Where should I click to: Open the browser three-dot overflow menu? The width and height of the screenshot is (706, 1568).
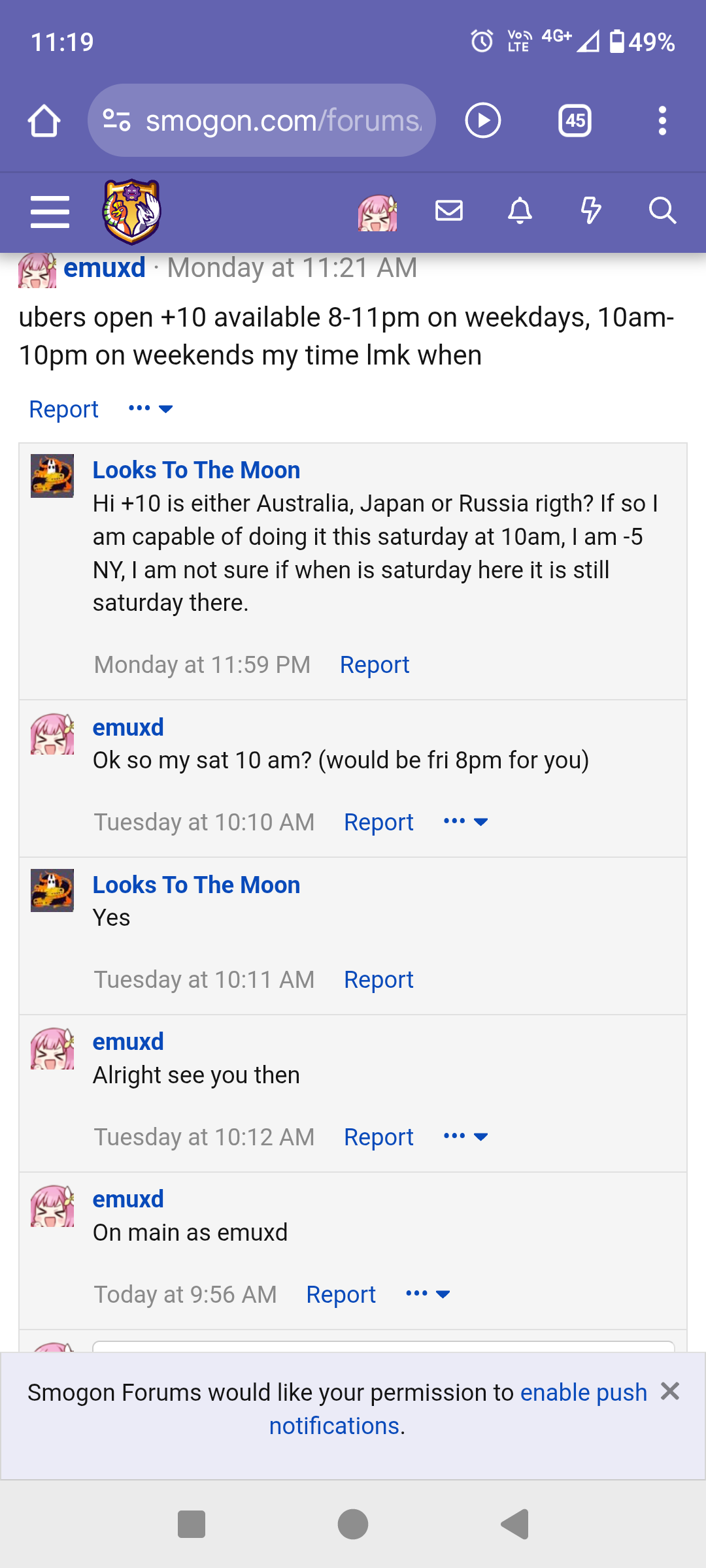pyautogui.click(x=662, y=120)
